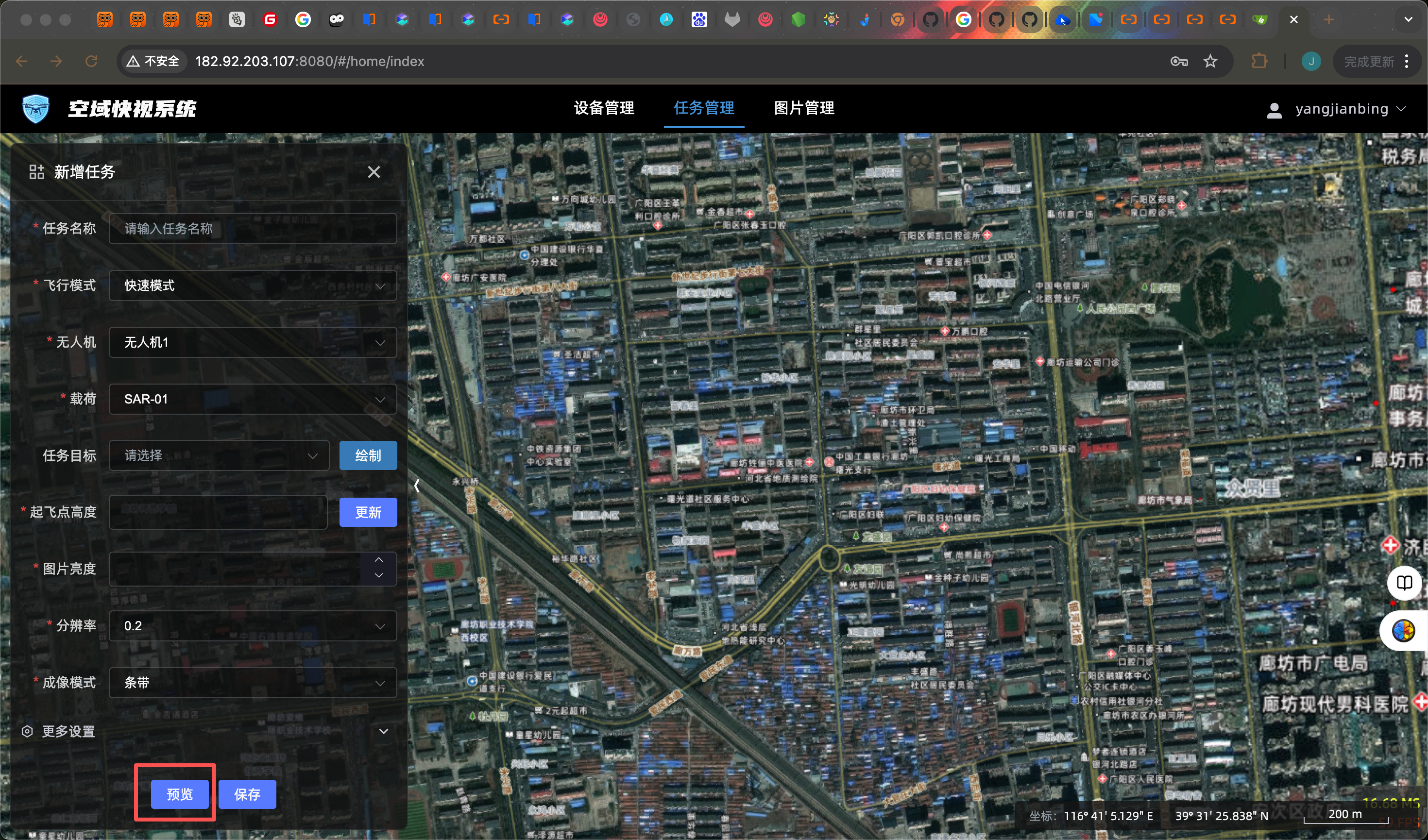This screenshot has width=1428, height=840.
Task: Switch to the 图片管理 tab
Action: pyautogui.click(x=803, y=108)
